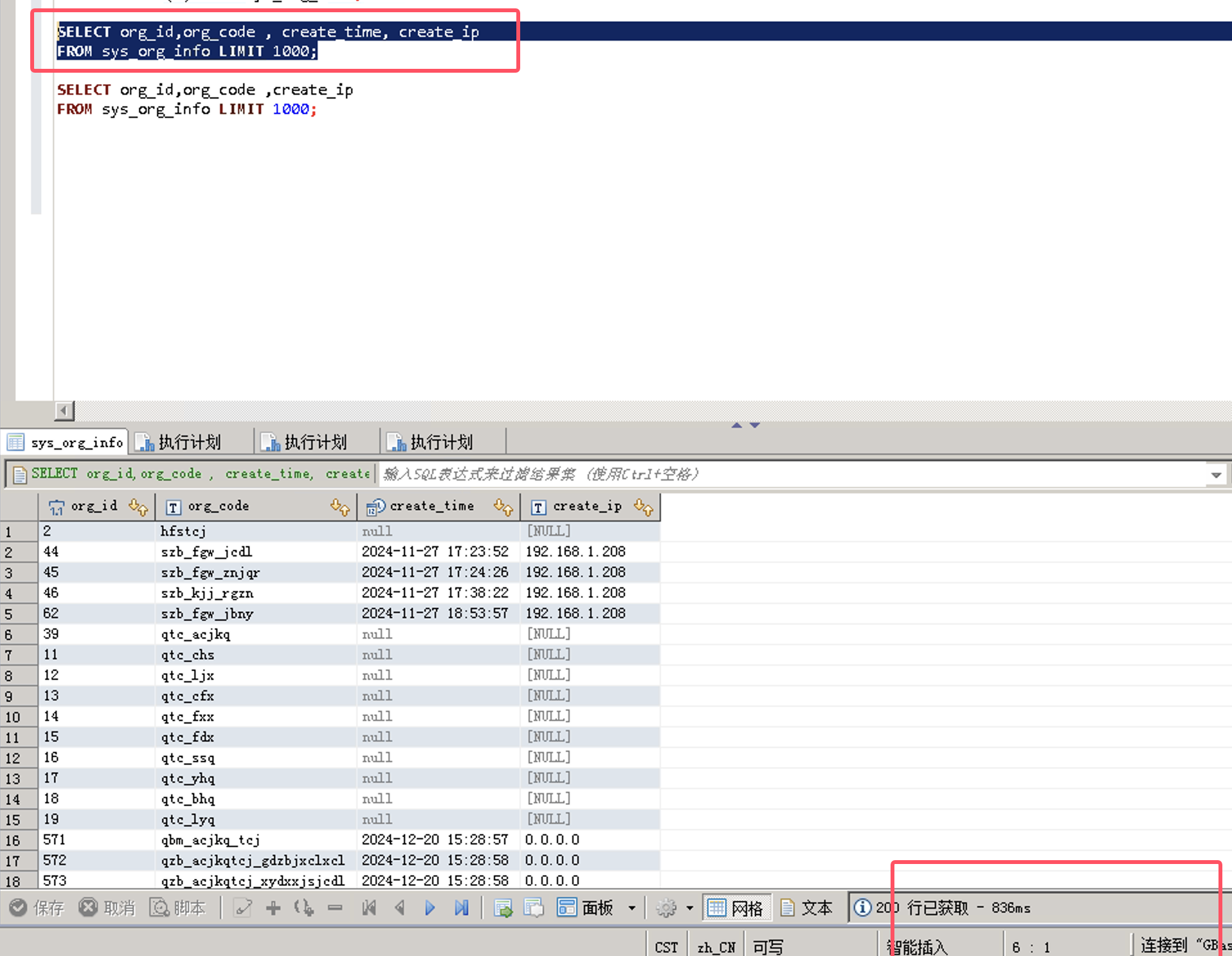This screenshot has width=1232, height=956.
Task: Select cell 2024-11-27 17:24:26
Action: pos(439,573)
